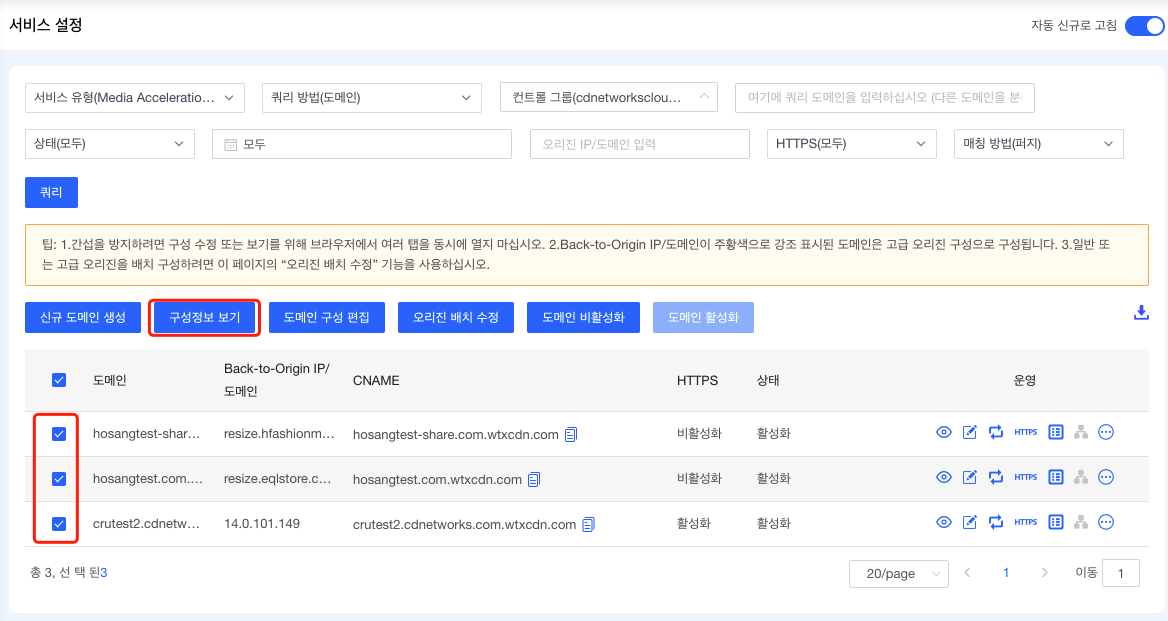Click the HTTPS icon in hosangtest.com row
Screen dimensions: 1168x621
[x=1025, y=478]
